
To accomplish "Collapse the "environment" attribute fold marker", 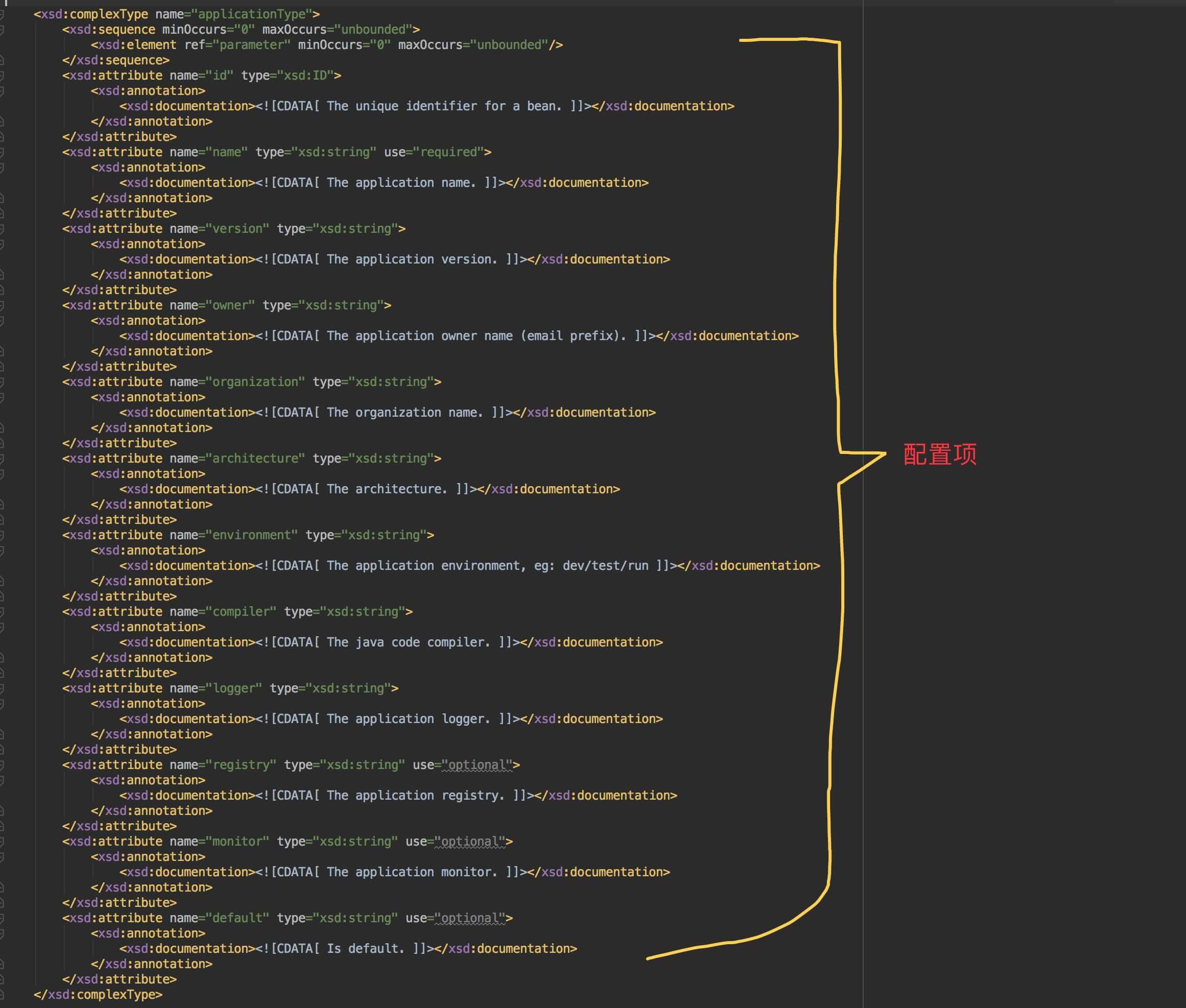I will (x=2, y=536).
